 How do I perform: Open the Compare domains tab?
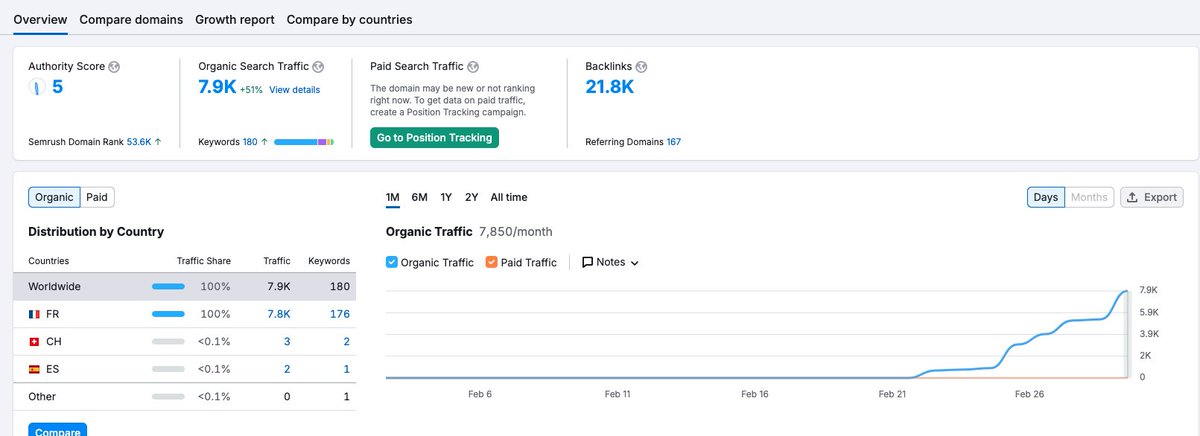point(131,19)
